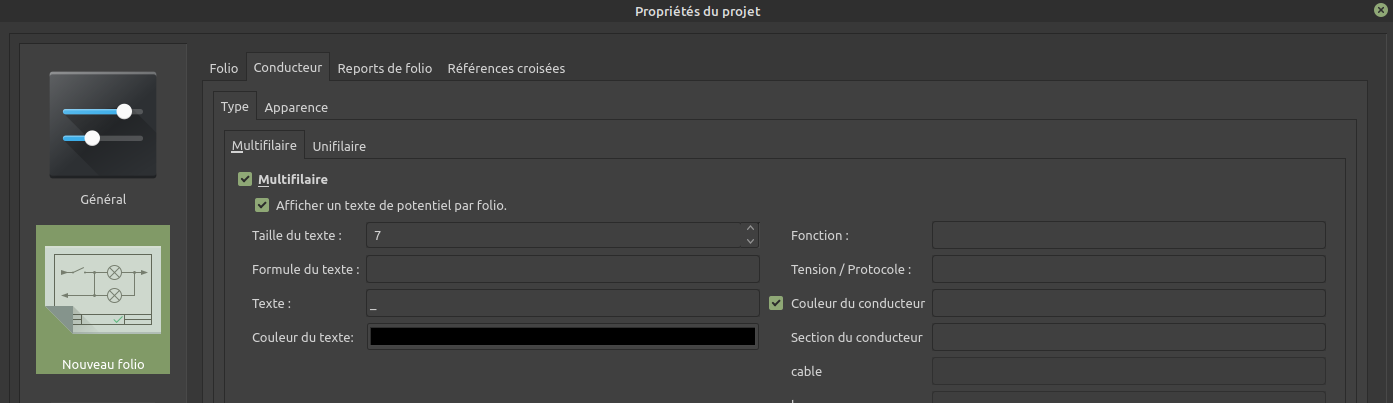Decrease Taille du texte with down arrow

click(751, 241)
